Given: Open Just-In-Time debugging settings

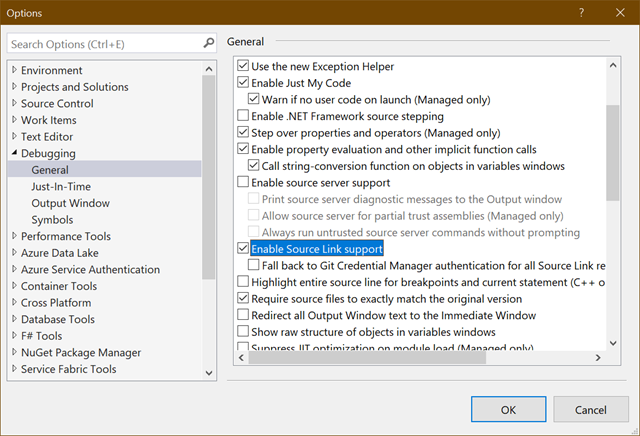Looking at the screenshot, I should pyautogui.click(x=61, y=187).
